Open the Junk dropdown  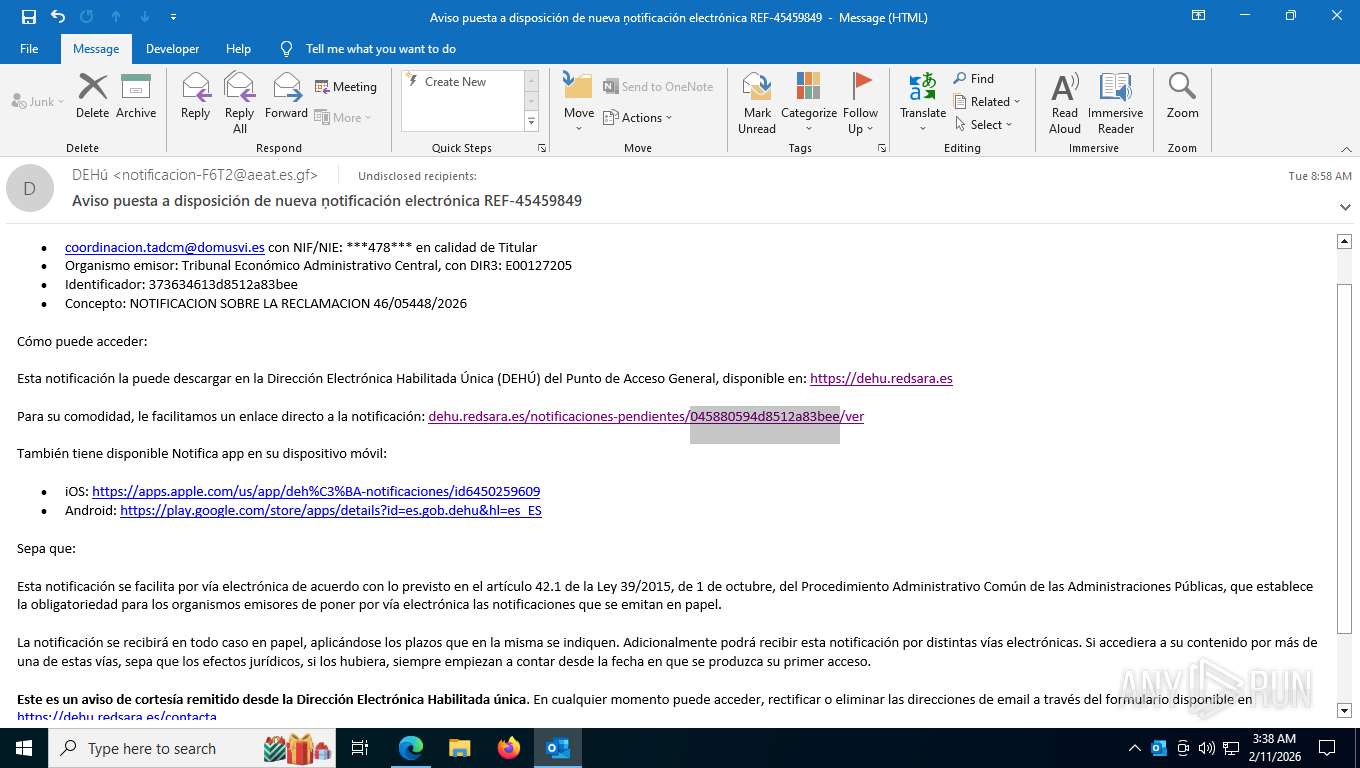(x=38, y=102)
